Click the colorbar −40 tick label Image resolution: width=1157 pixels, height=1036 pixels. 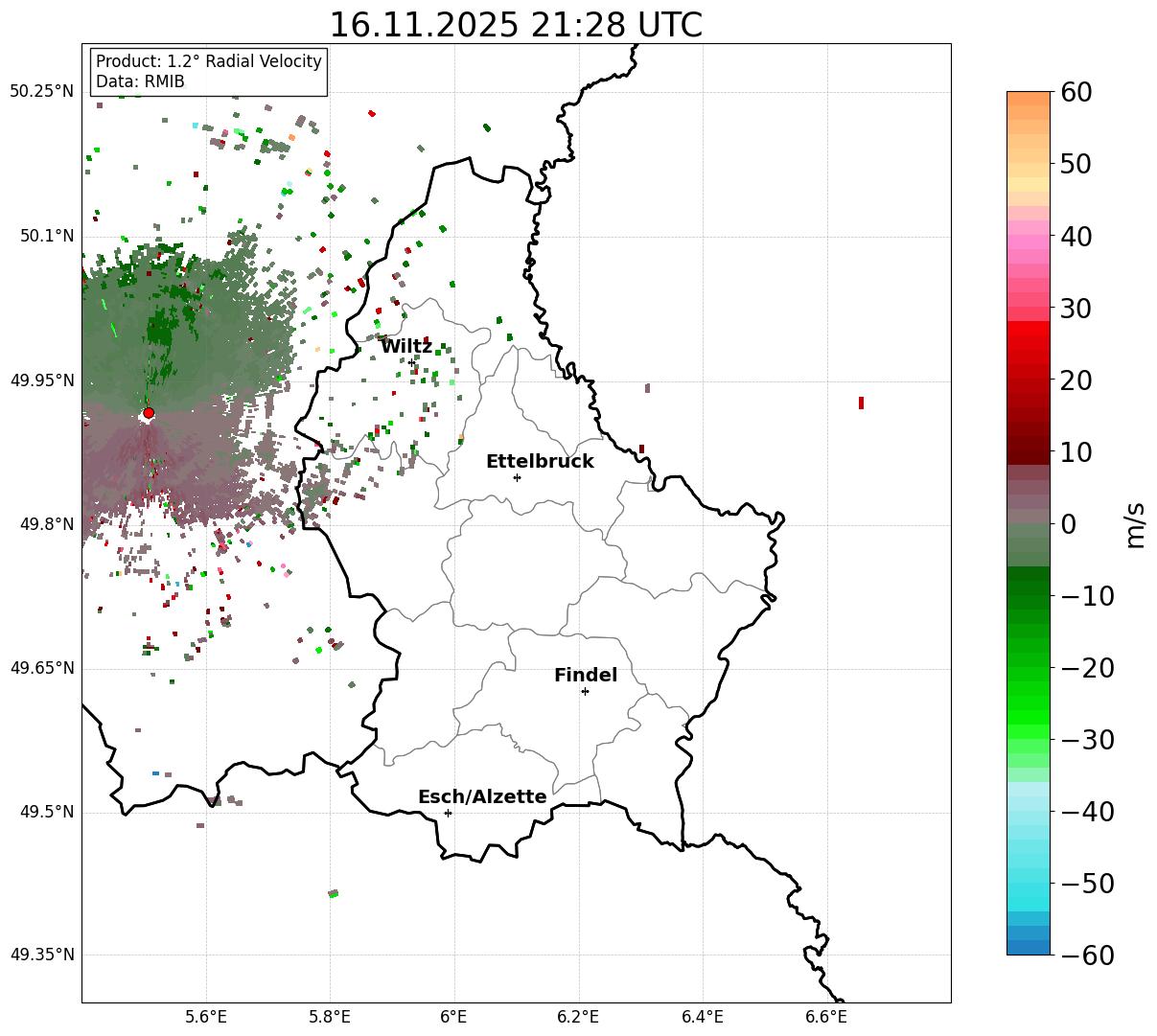[1087, 811]
